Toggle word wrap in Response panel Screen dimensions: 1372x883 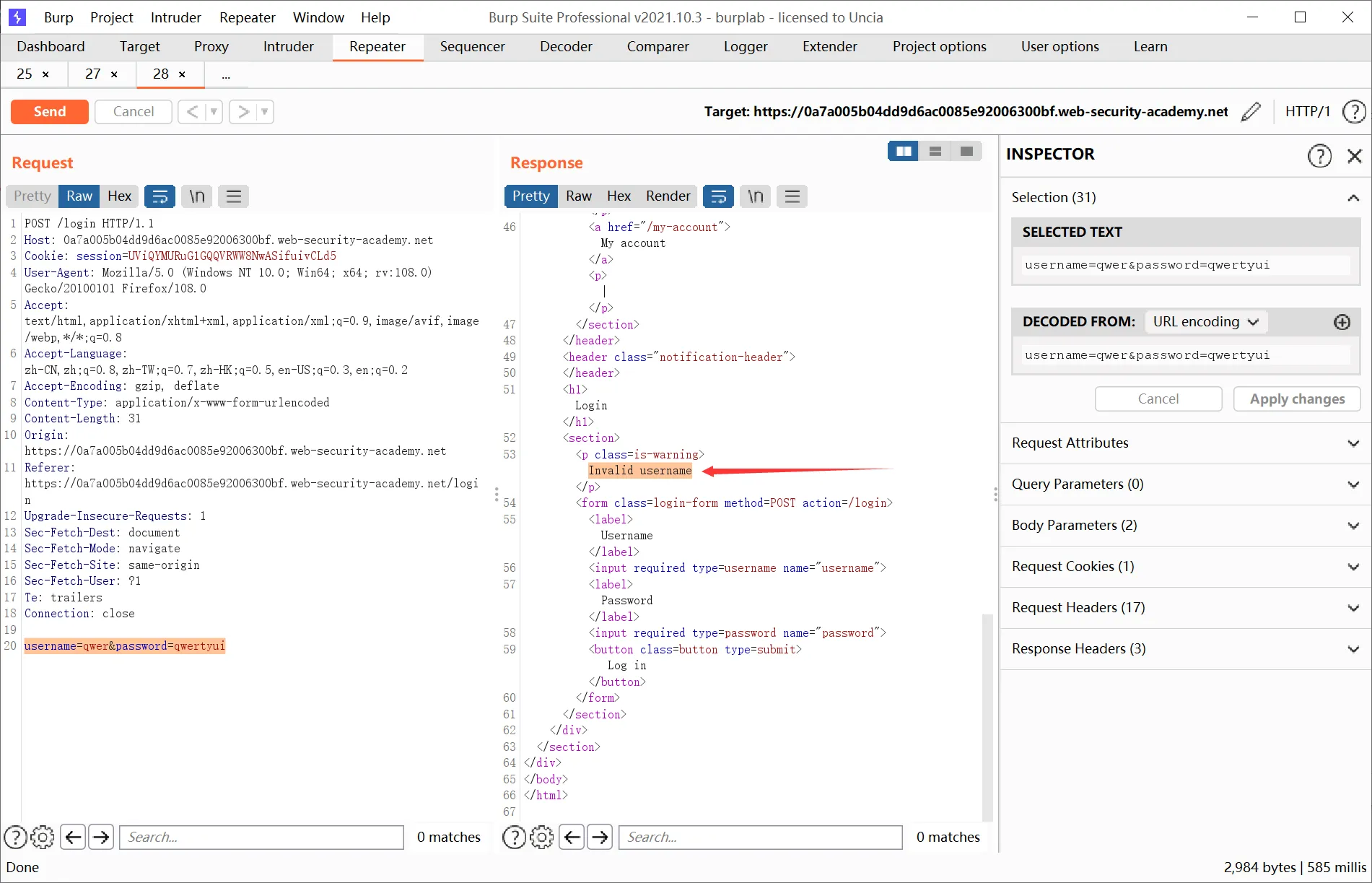719,196
